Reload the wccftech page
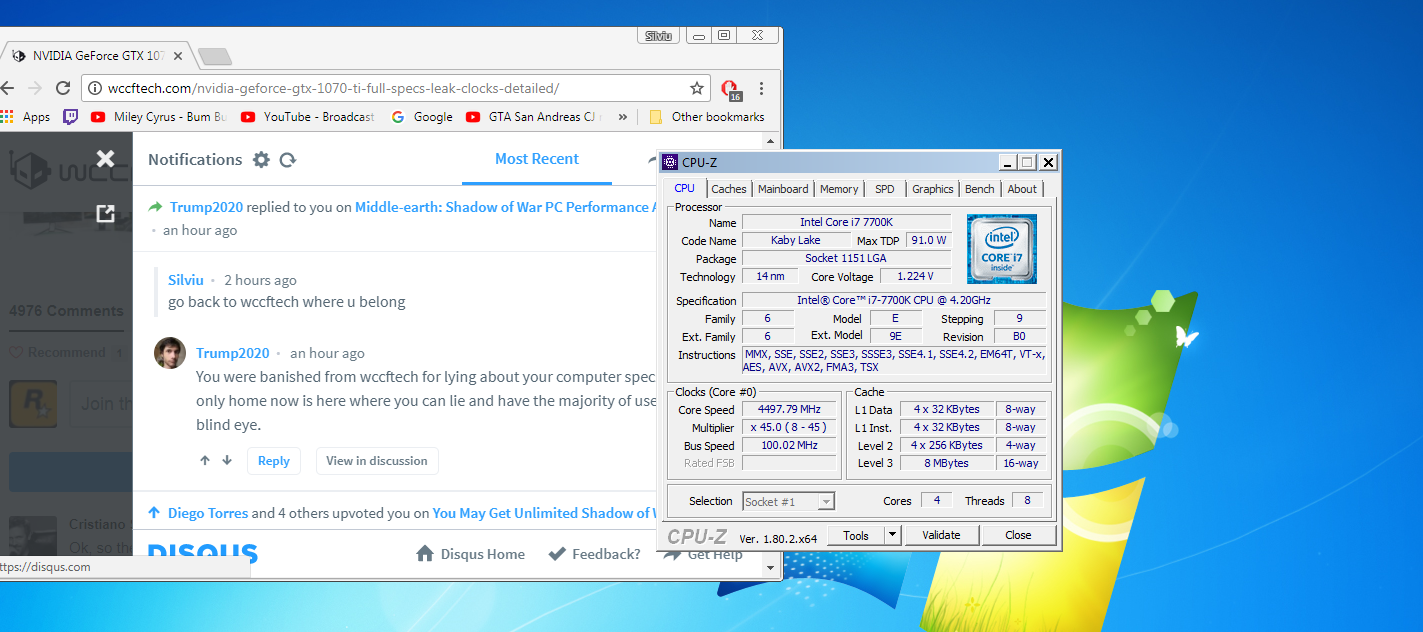1423x632 pixels. click(x=63, y=88)
